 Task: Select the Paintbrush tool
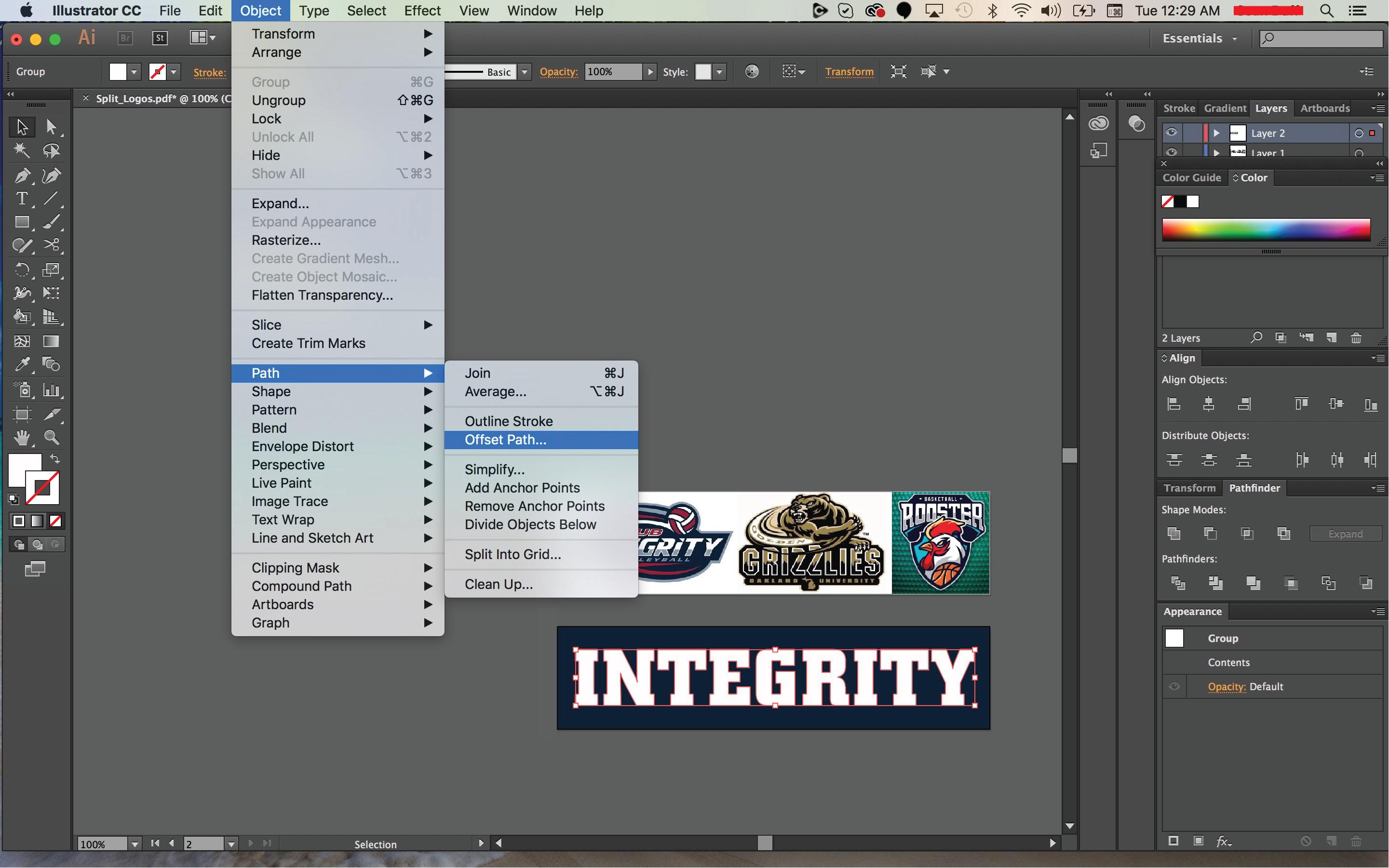point(51,222)
